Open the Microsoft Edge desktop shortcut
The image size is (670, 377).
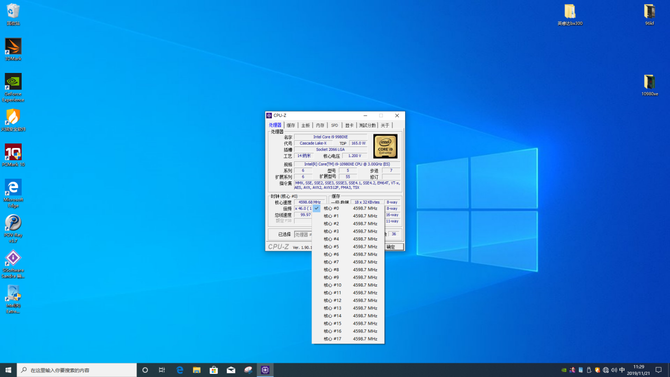13,193
